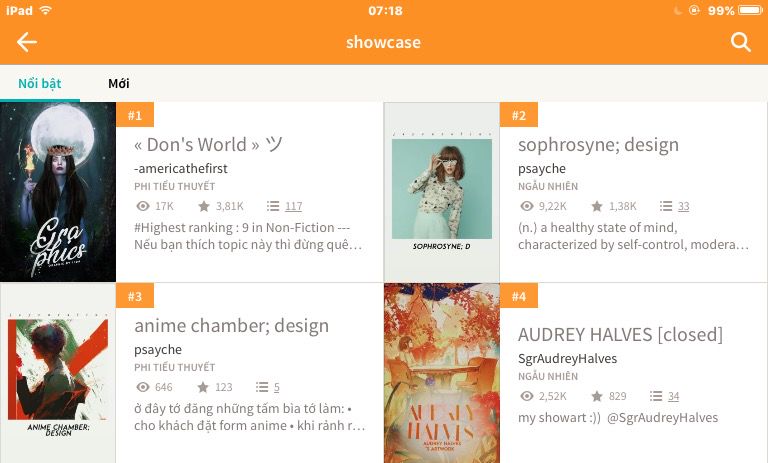Screen dimensions: 768x463
Task: Open author SgrAudreyHalves profile
Action: click(x=567, y=358)
